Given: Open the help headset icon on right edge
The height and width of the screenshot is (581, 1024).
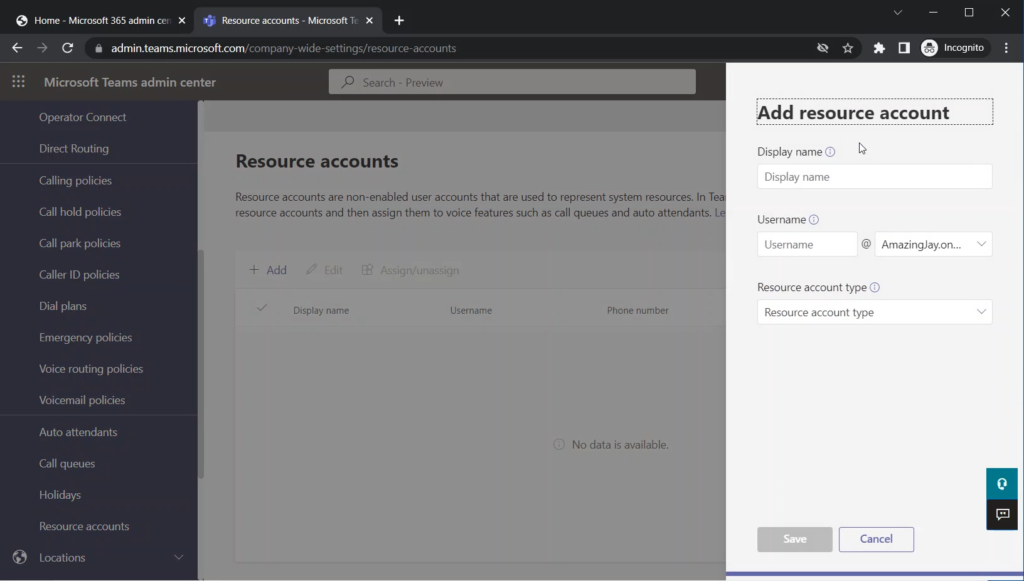Looking at the screenshot, I should click(1001, 484).
